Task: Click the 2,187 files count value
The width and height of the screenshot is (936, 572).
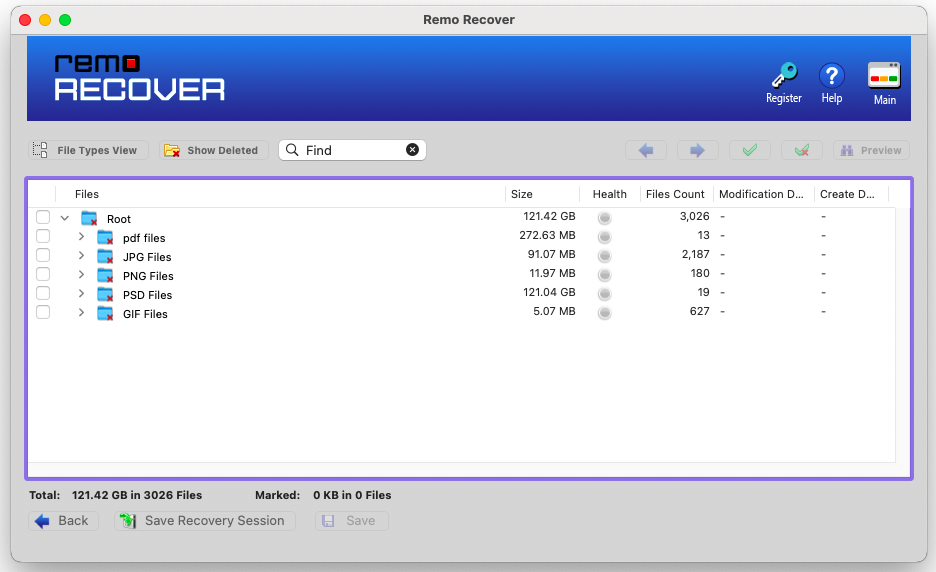Action: pyautogui.click(x=695, y=254)
